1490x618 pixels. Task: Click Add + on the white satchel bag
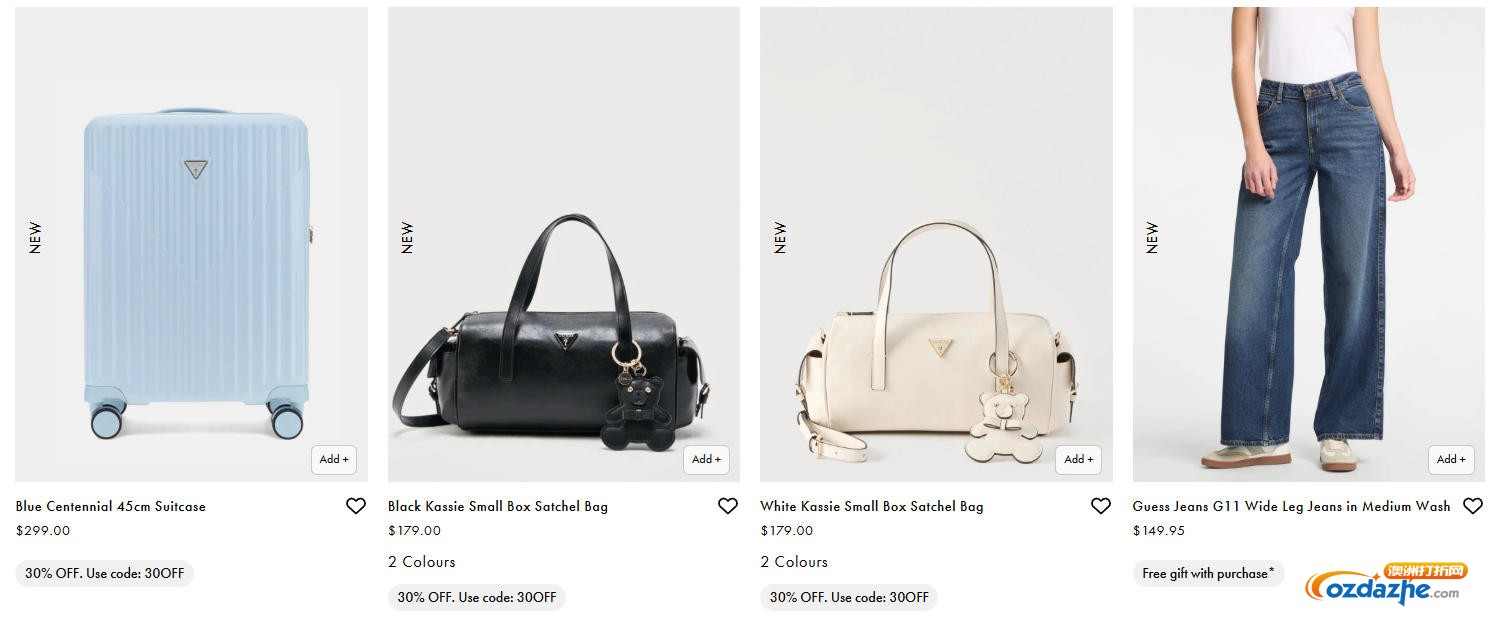pyautogui.click(x=1079, y=459)
